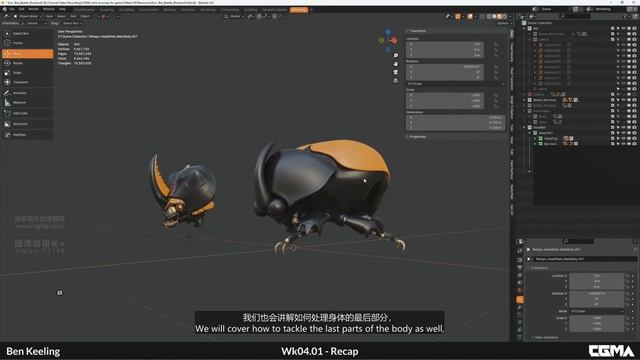Toggle camera view gizmo icon

pos(395,72)
